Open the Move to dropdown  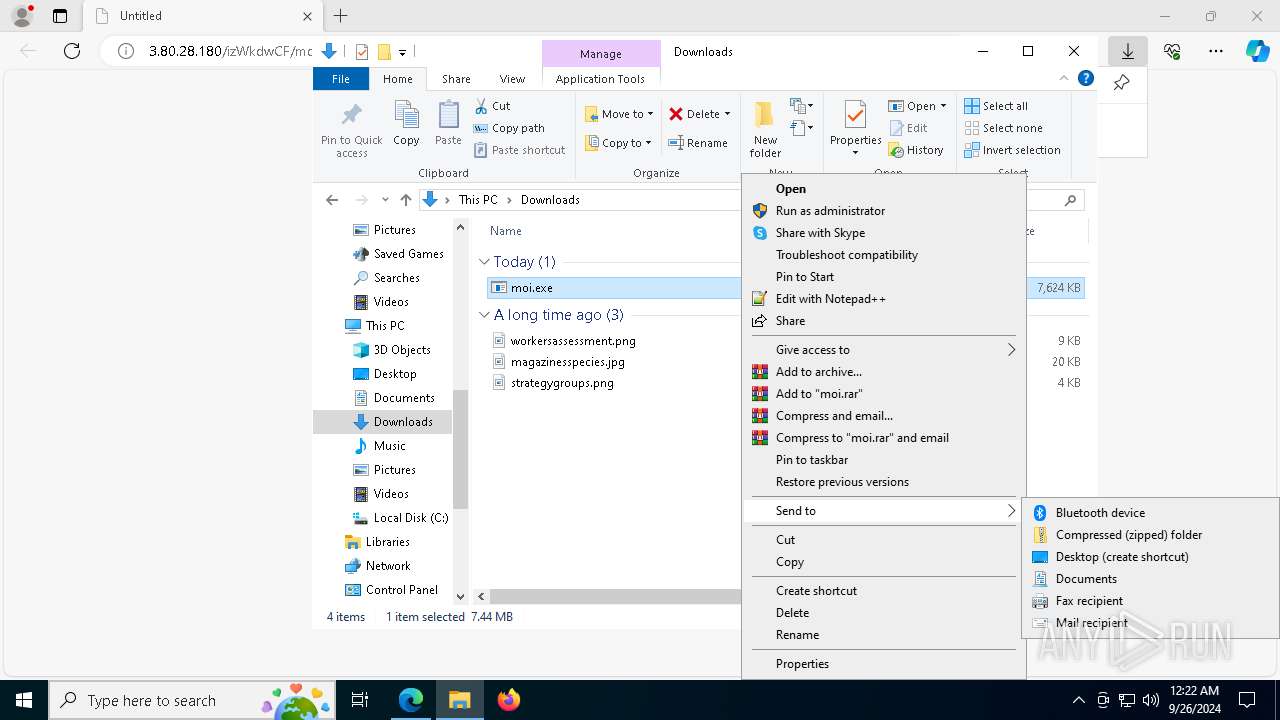point(619,114)
